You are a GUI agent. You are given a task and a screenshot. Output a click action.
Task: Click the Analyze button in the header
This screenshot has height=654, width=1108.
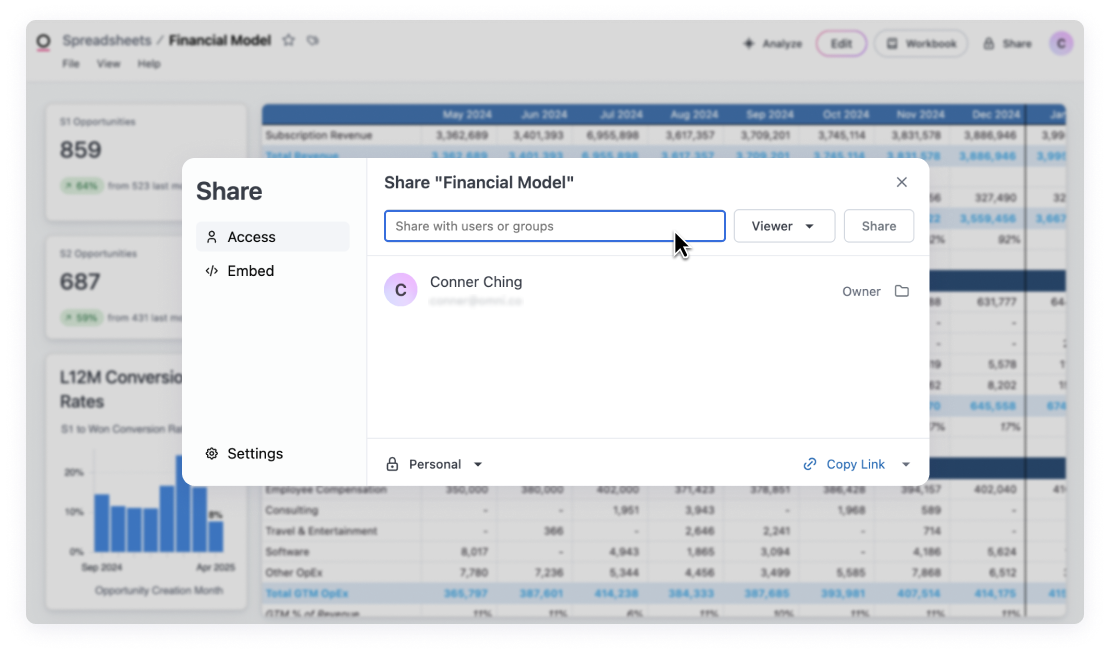pos(774,44)
